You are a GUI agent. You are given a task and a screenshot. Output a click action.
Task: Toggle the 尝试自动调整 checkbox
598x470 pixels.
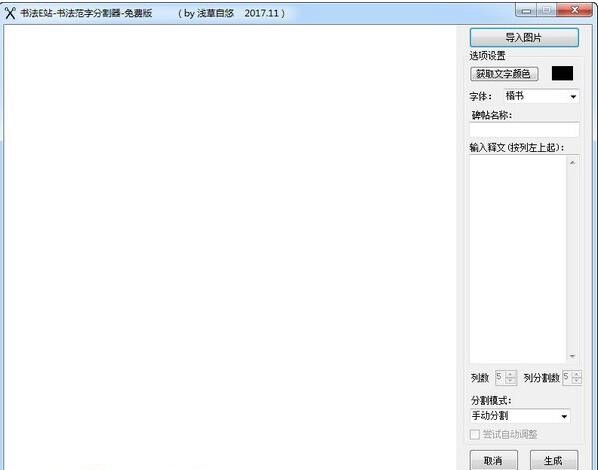(x=475, y=435)
